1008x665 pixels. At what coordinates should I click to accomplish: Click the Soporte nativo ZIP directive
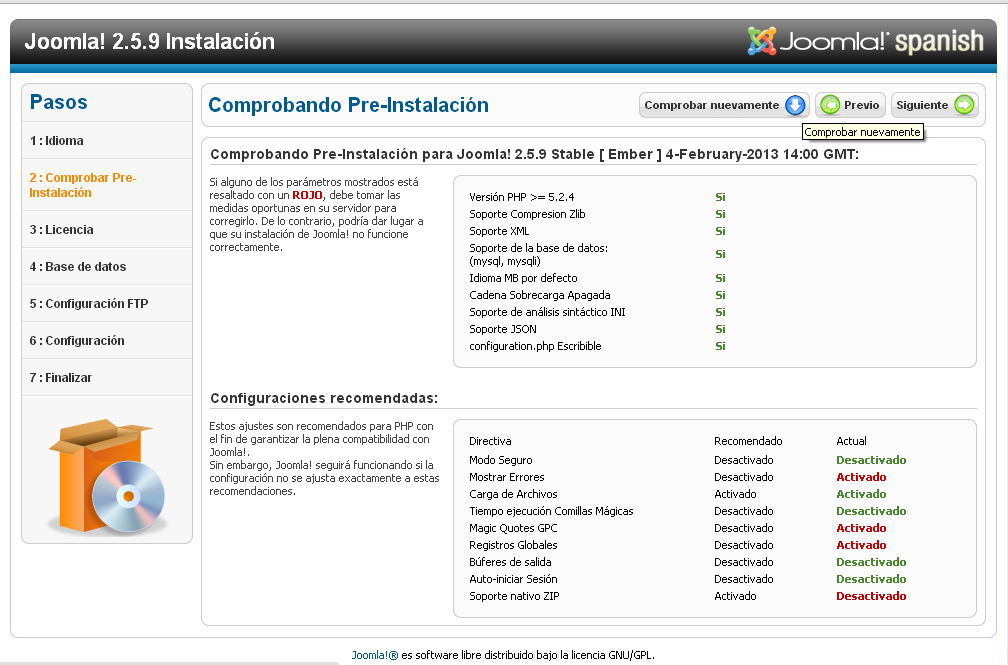pos(514,596)
